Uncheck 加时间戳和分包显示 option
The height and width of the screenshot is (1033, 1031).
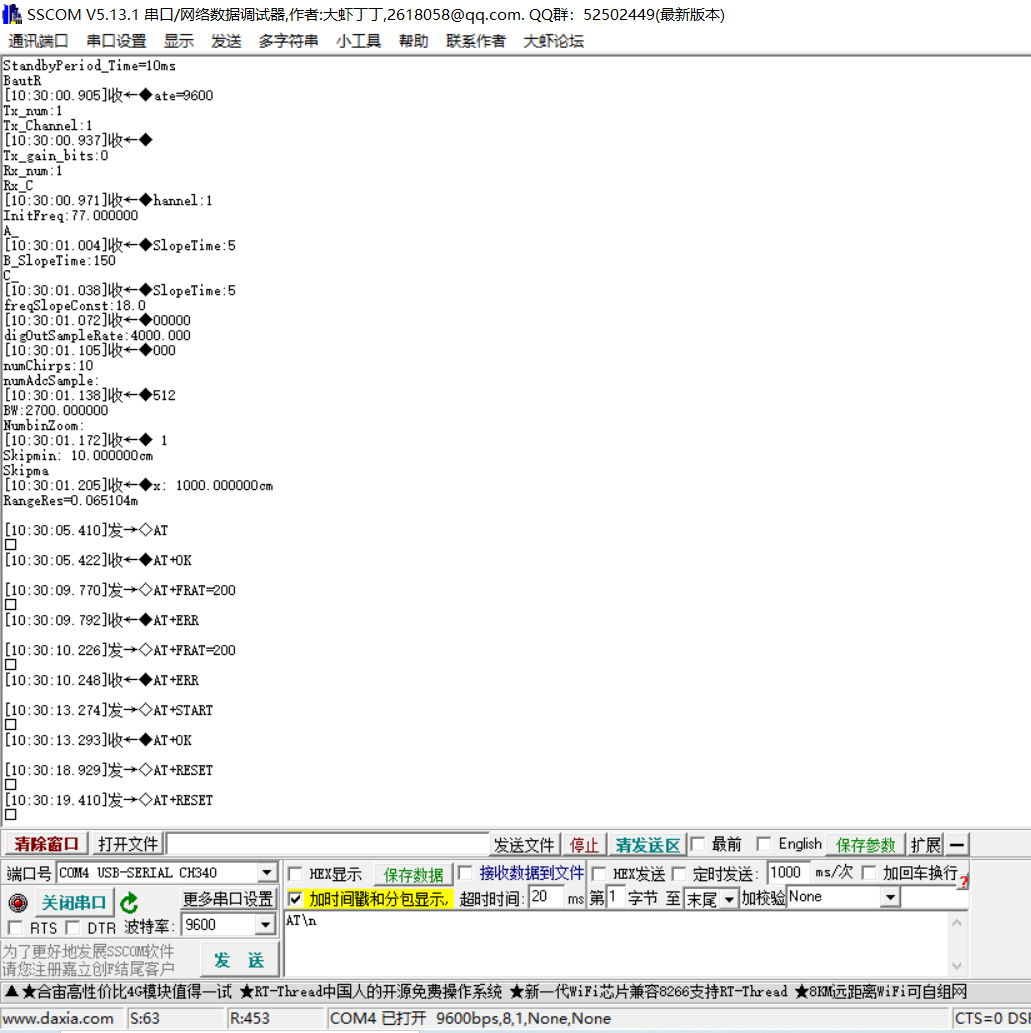pos(296,899)
